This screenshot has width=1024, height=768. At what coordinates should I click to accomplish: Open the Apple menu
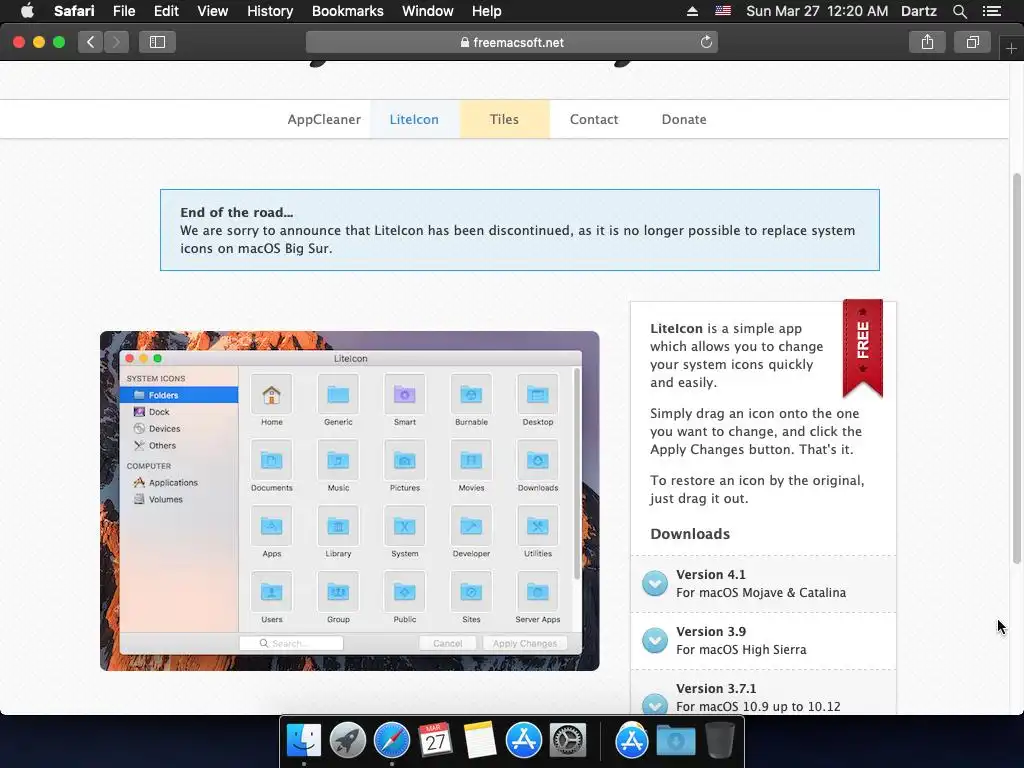click(27, 11)
